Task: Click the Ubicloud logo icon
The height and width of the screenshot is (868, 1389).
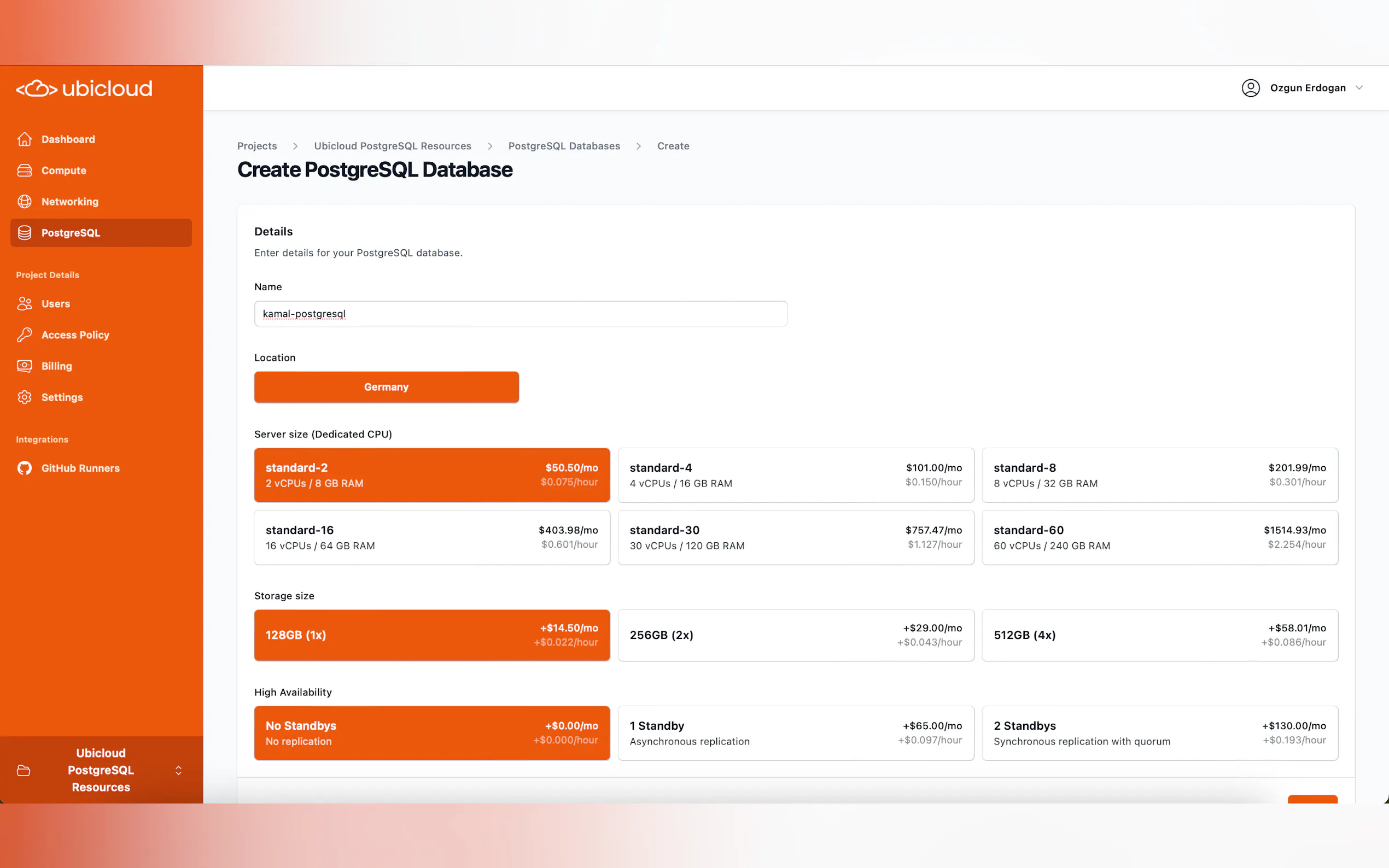Action: (37, 89)
